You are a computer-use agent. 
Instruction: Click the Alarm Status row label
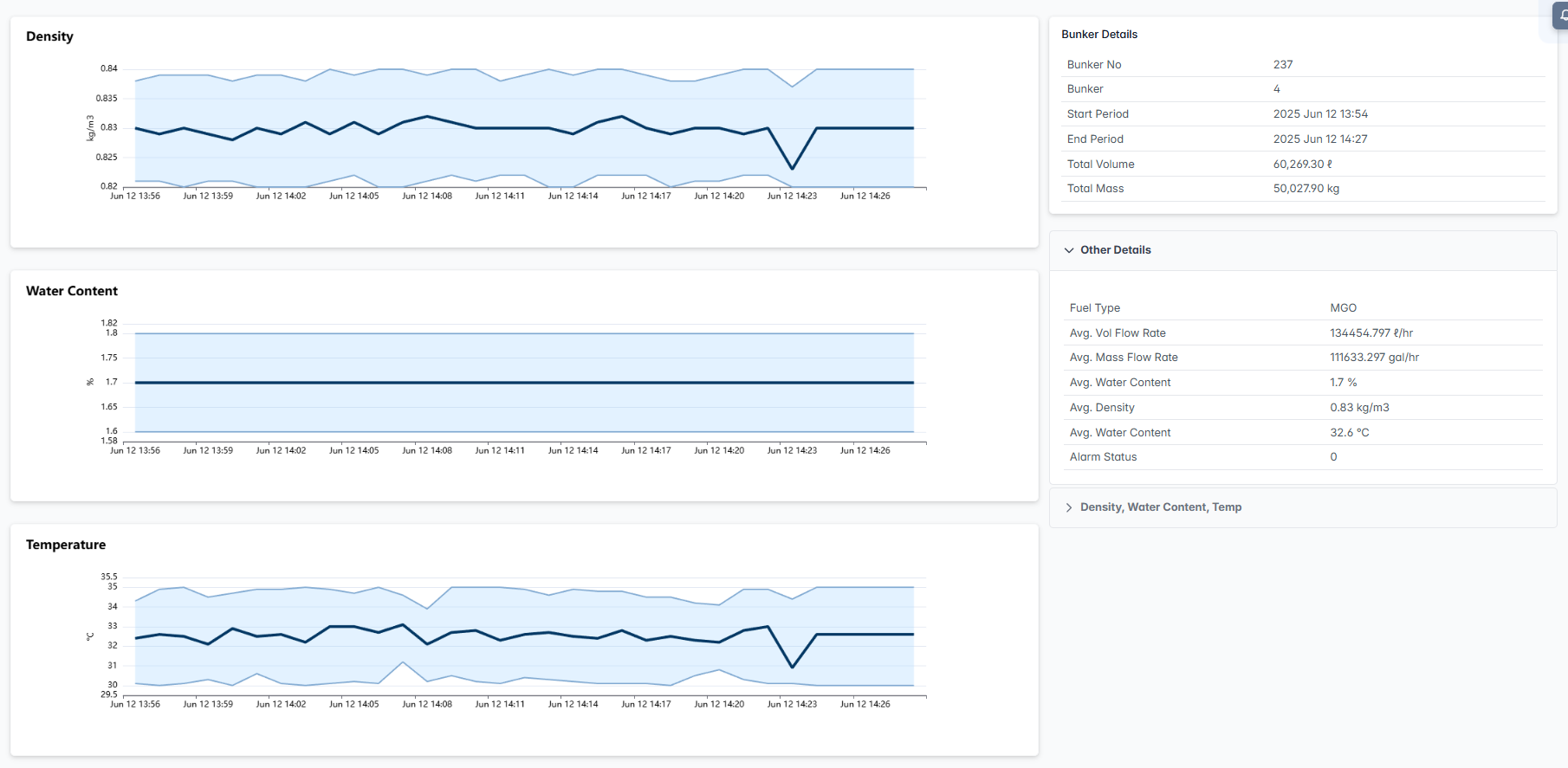click(x=1103, y=457)
